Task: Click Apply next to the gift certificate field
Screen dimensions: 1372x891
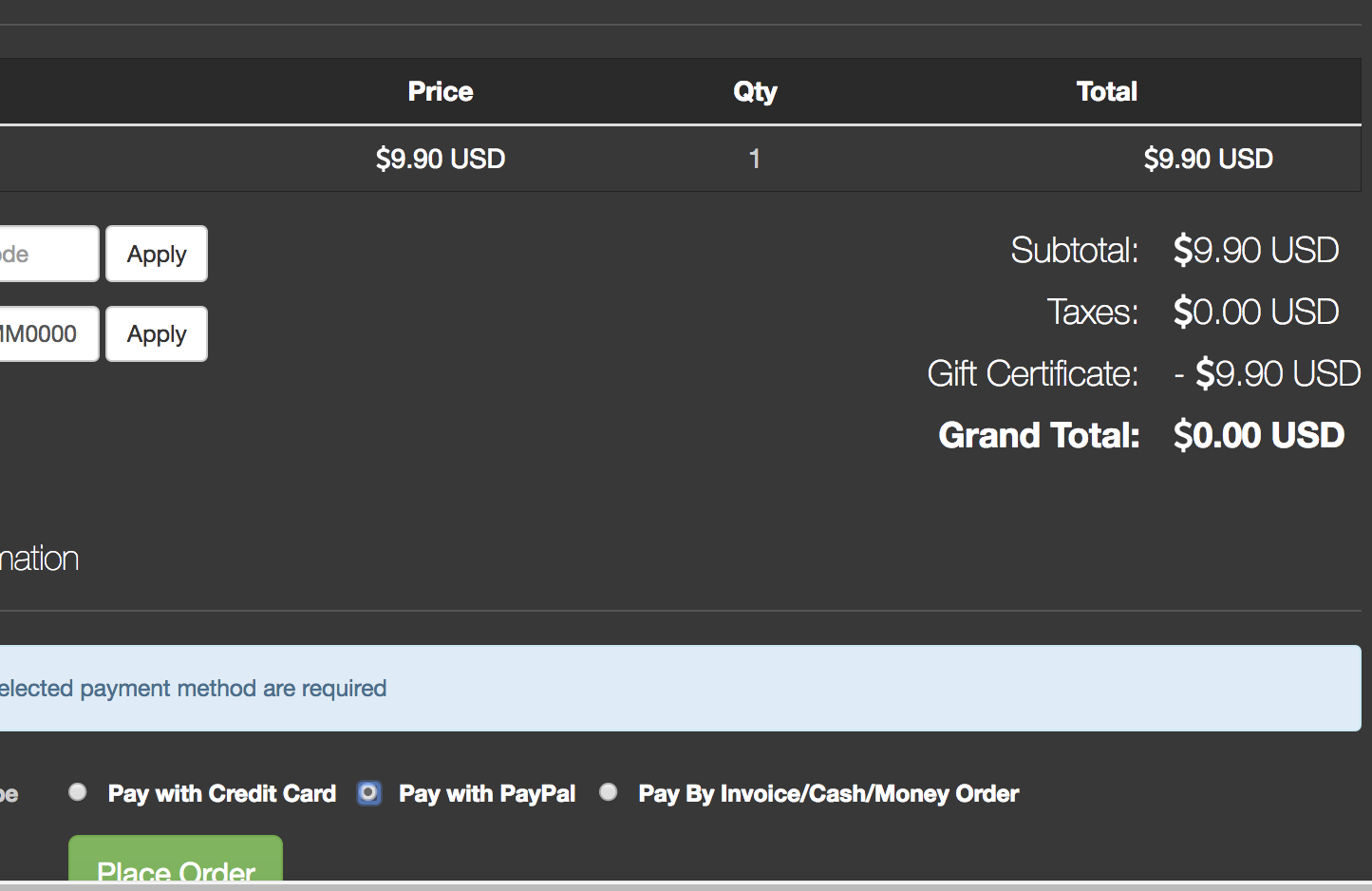Action: coord(157,333)
